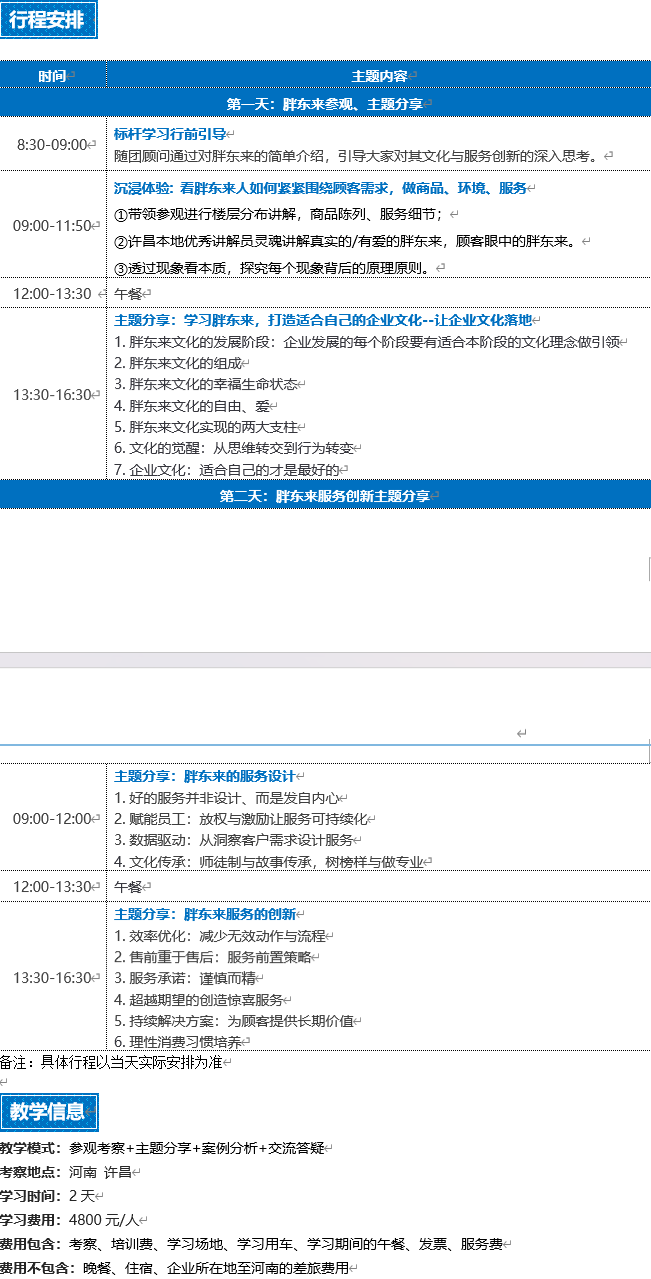Click item 6. 理性消费习惯培养
651x1279 pixels.
click(x=177, y=1042)
